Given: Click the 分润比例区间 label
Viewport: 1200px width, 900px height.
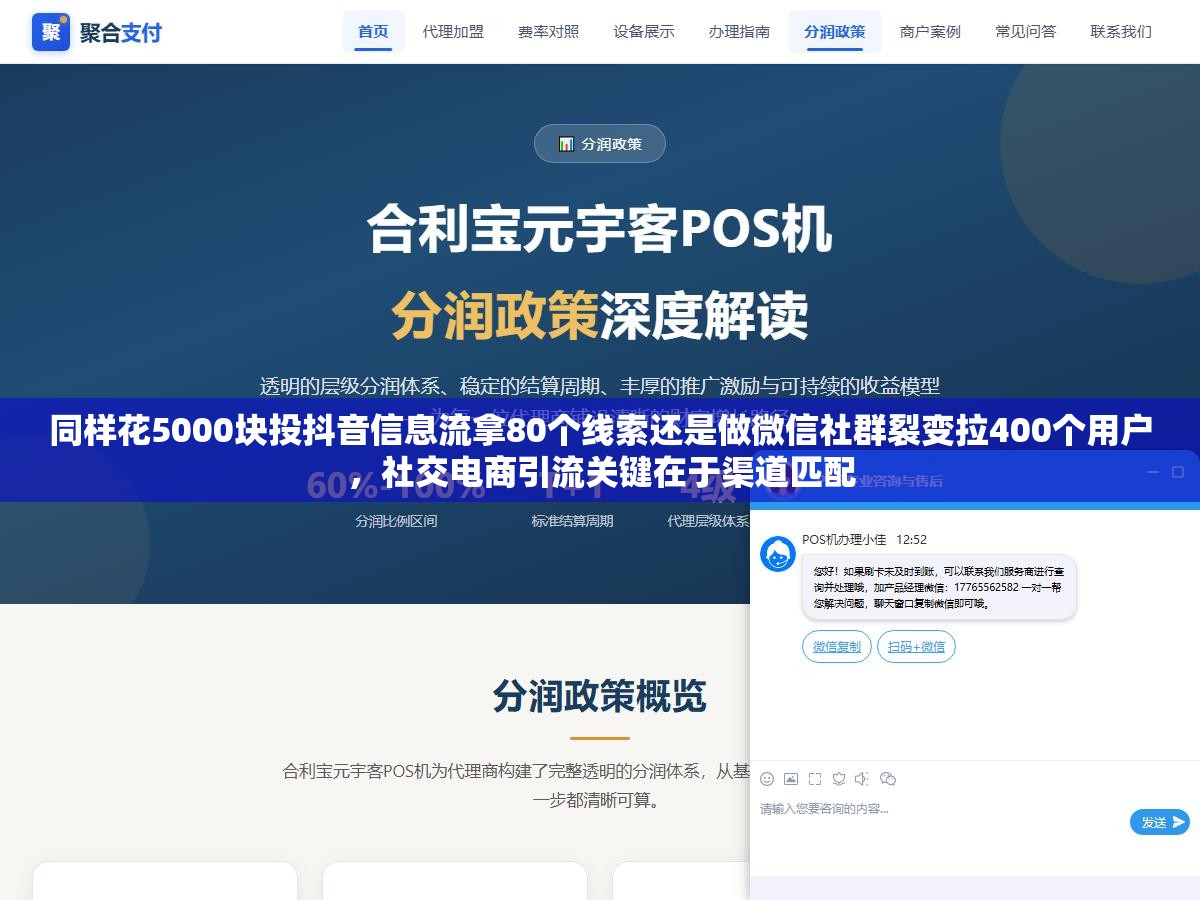Looking at the screenshot, I should tap(396, 521).
